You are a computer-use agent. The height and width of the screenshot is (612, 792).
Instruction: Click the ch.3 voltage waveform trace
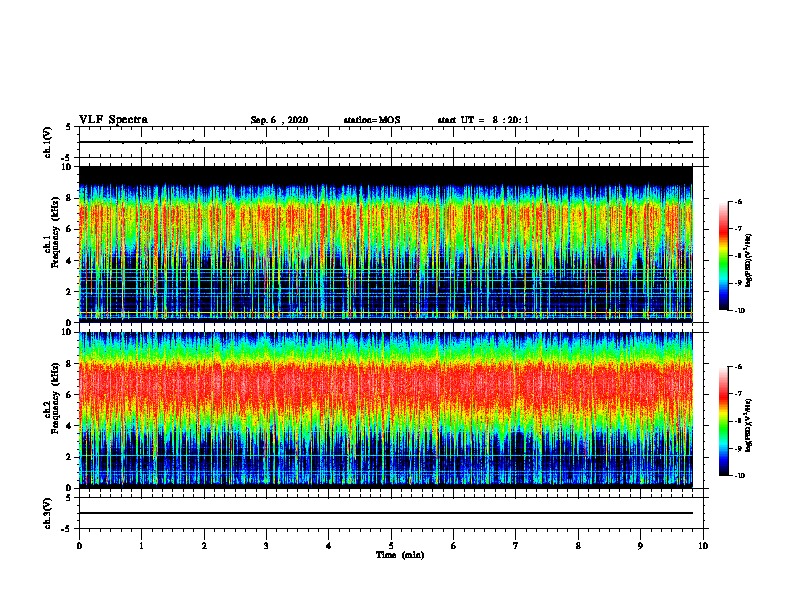[x=386, y=513]
